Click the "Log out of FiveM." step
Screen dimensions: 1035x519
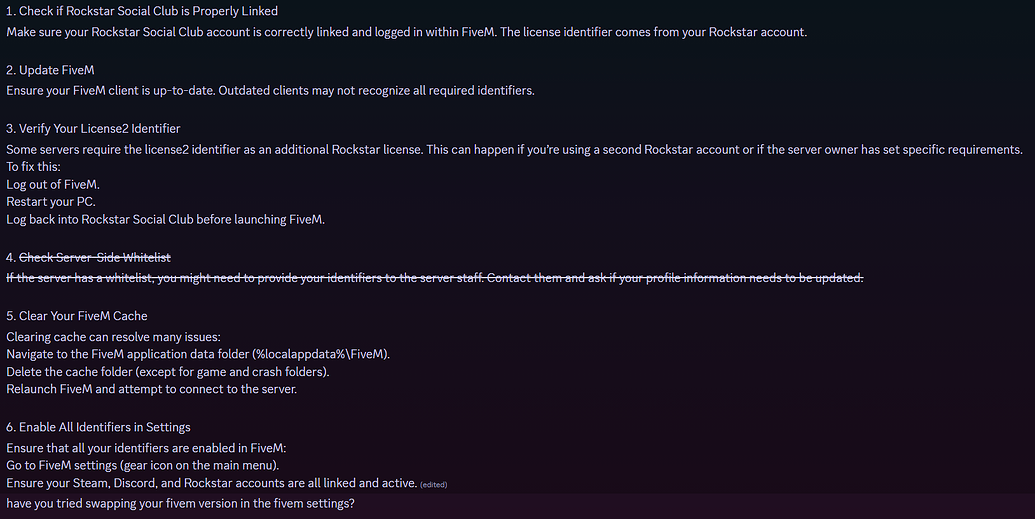[53, 184]
